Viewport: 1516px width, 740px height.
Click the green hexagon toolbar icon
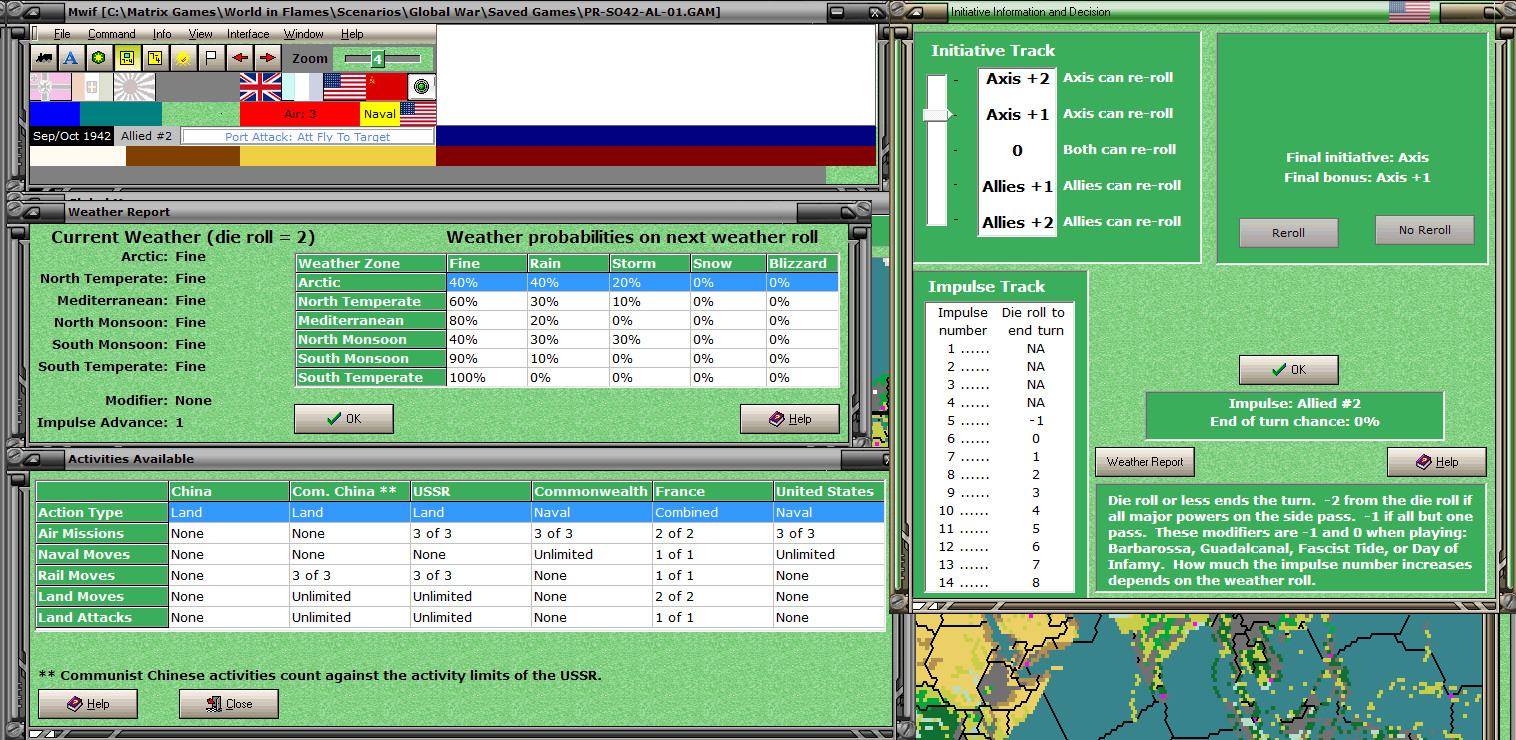(x=98, y=58)
